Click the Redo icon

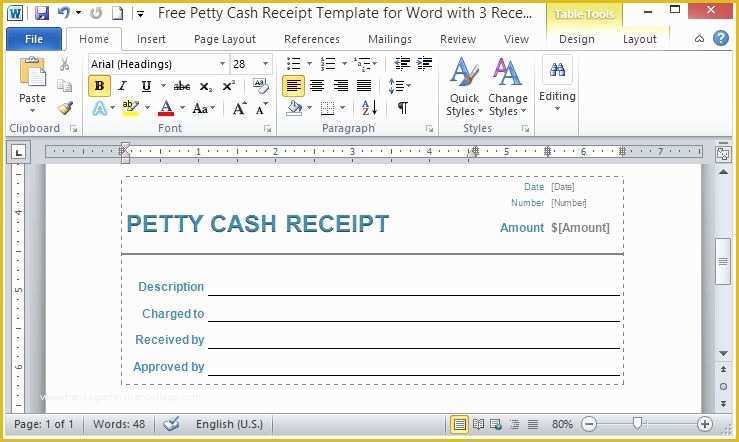coord(96,13)
